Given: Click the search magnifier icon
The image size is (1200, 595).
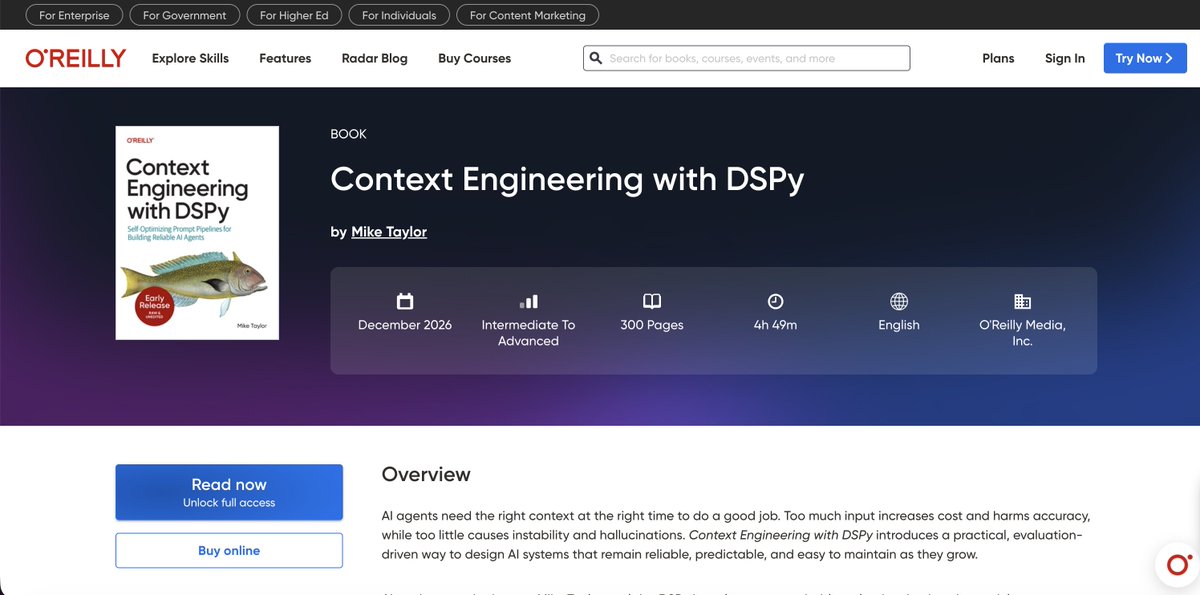Looking at the screenshot, I should [x=595, y=58].
